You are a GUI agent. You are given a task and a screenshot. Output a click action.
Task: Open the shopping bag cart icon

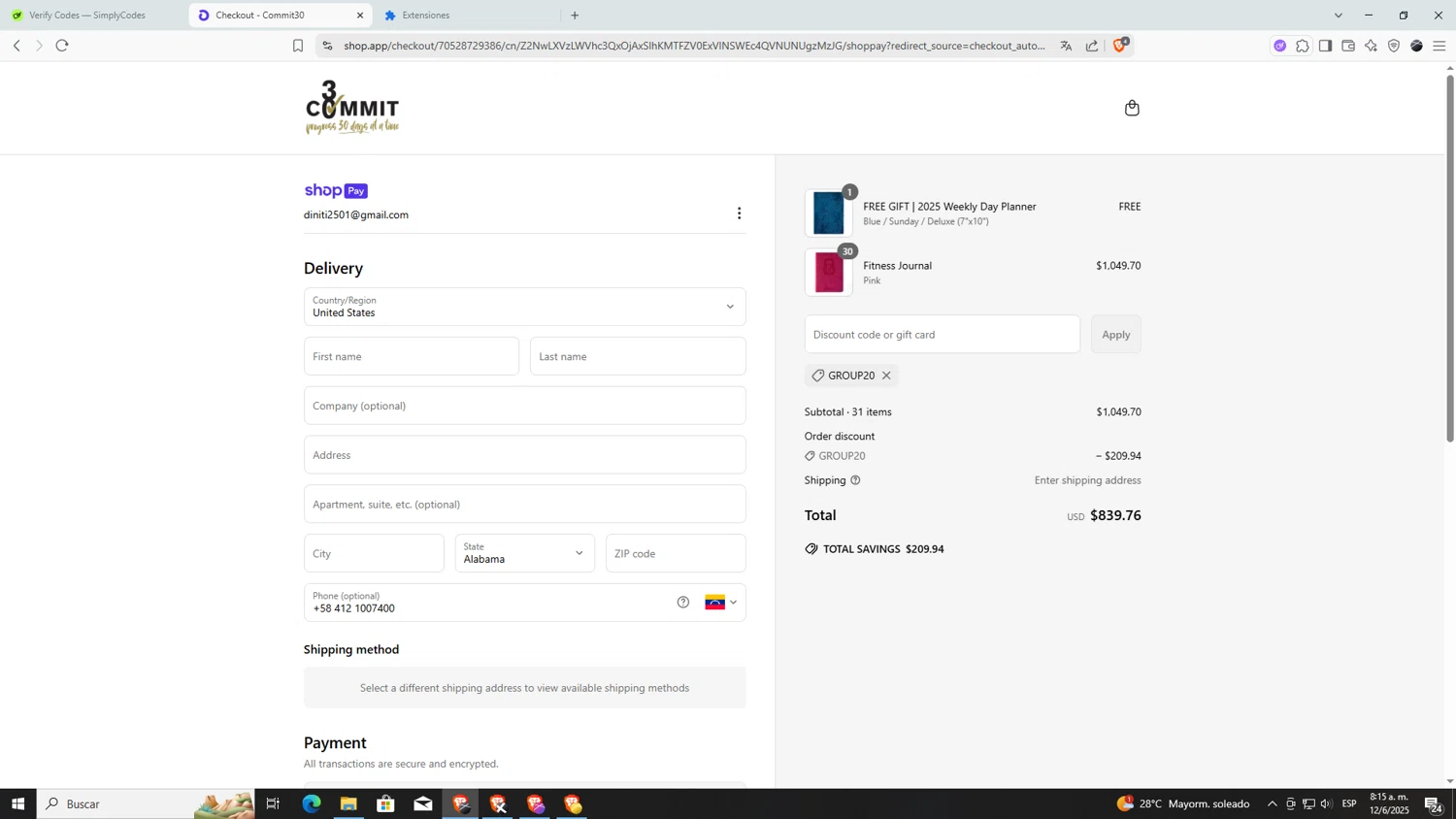[x=1132, y=108]
